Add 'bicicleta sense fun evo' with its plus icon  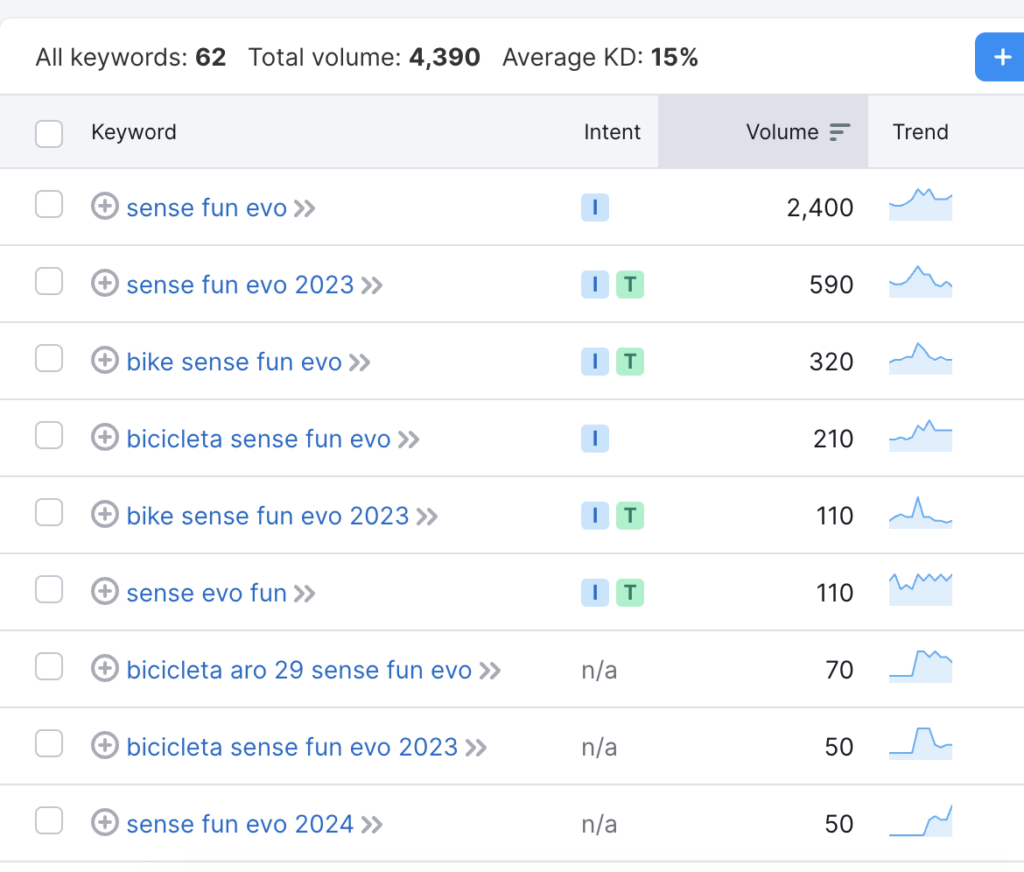pyautogui.click(x=104, y=438)
